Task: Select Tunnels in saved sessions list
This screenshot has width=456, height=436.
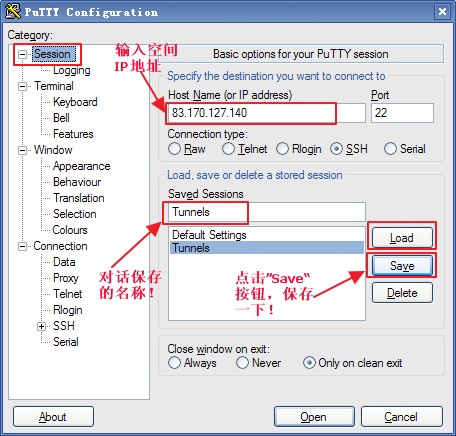Action: 267,248
